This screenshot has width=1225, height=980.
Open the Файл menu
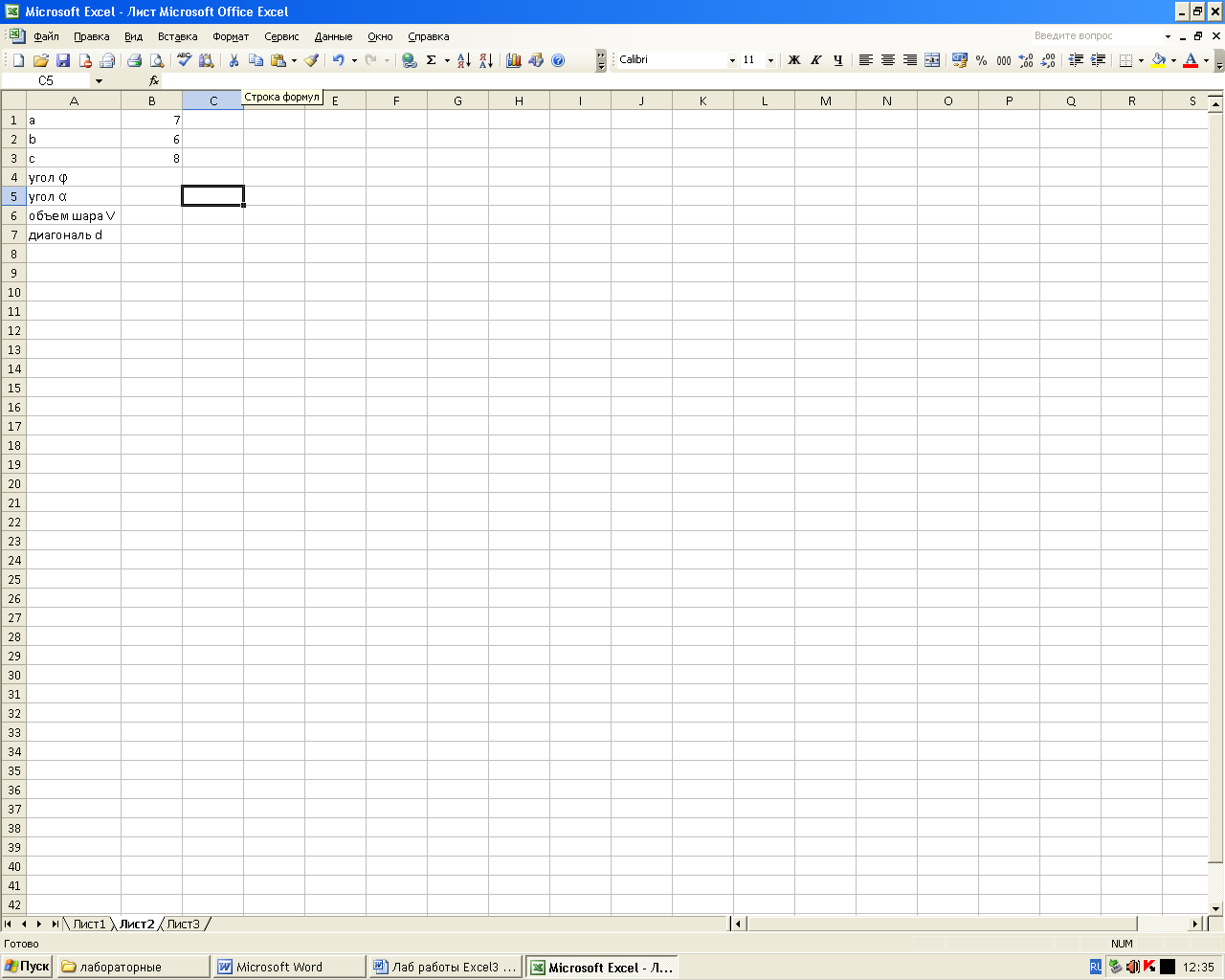(x=46, y=36)
